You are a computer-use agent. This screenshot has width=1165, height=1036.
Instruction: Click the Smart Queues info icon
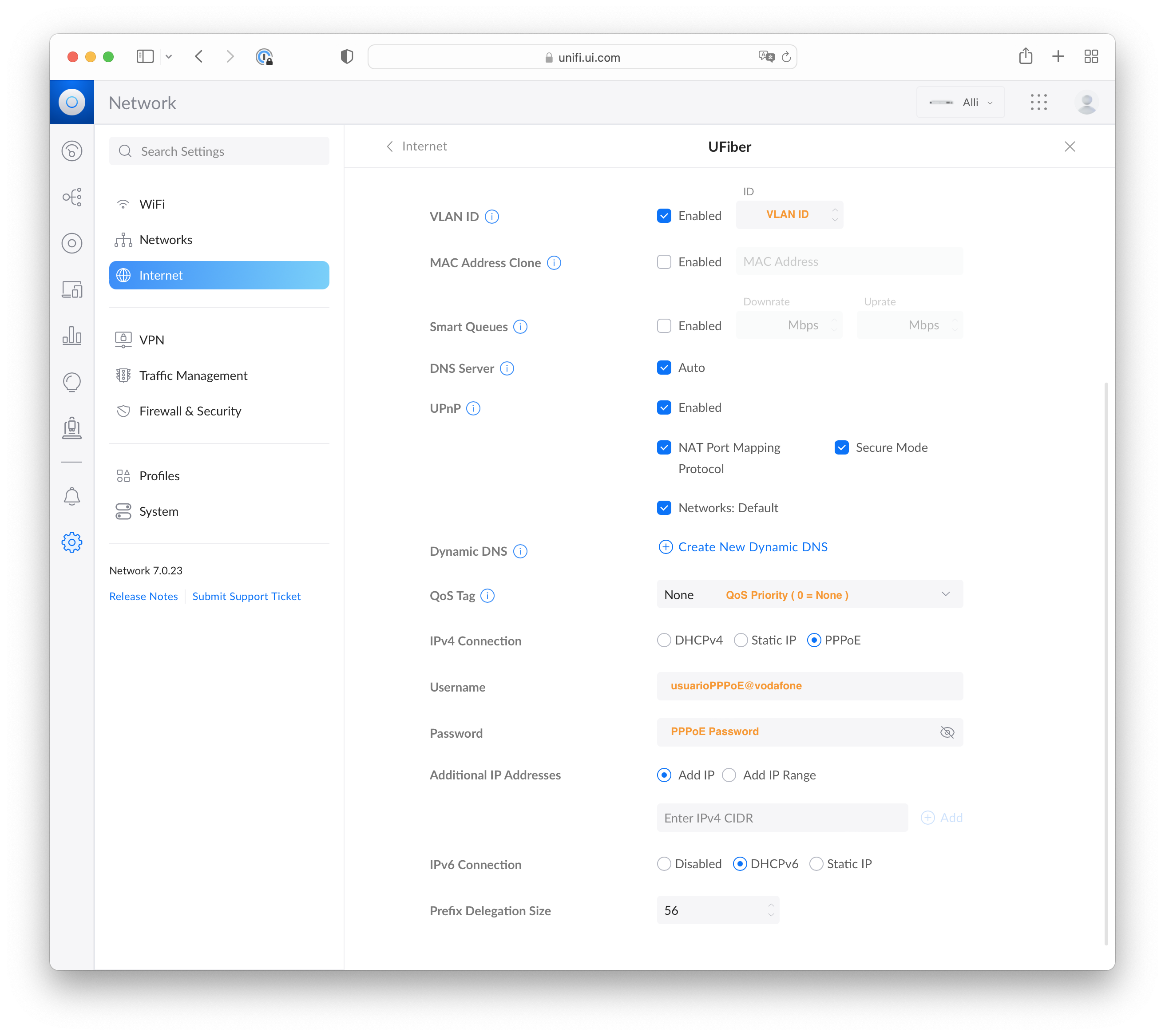tap(520, 327)
